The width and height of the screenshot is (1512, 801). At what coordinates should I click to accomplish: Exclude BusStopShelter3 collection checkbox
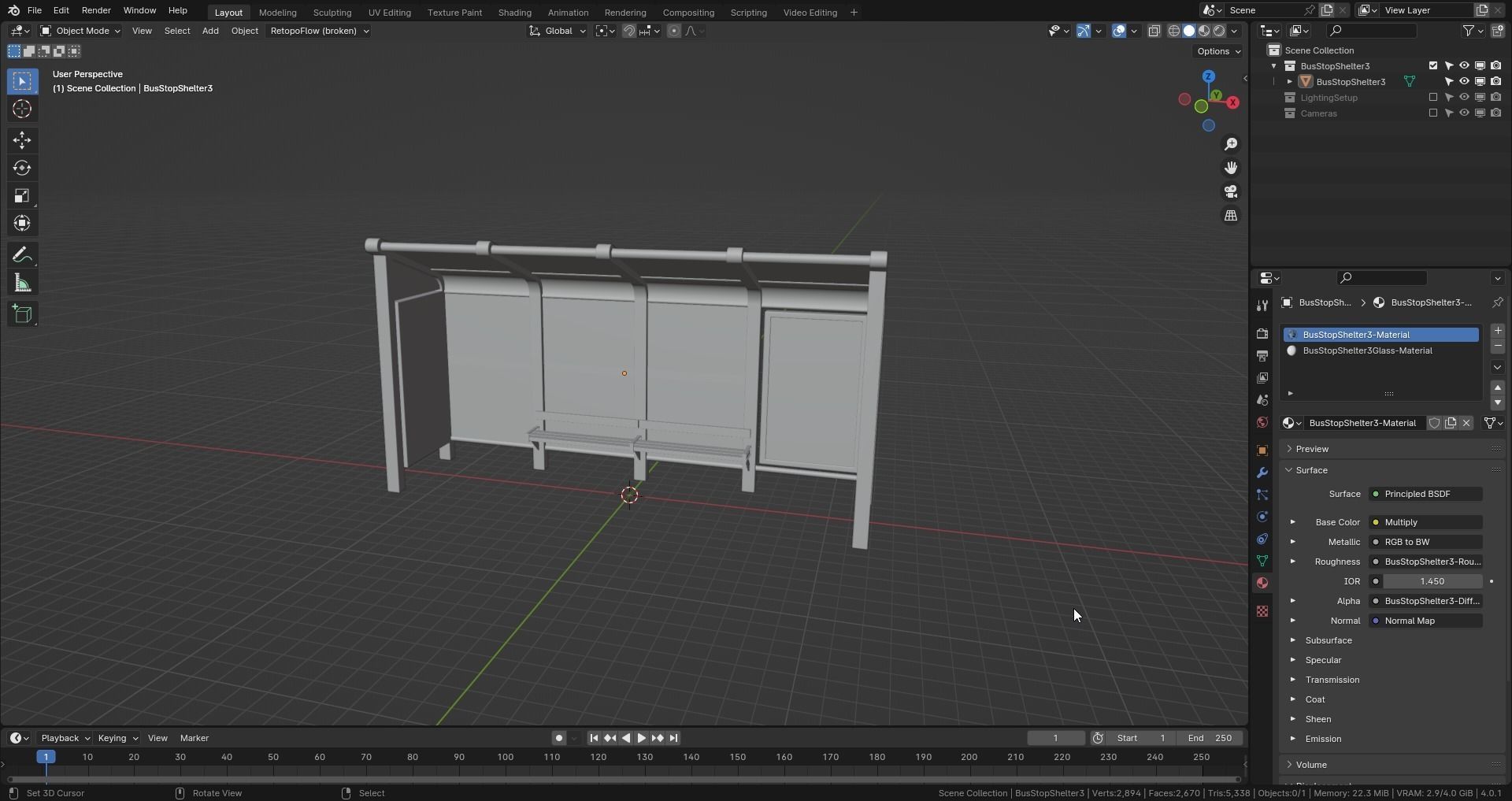pyautogui.click(x=1433, y=66)
